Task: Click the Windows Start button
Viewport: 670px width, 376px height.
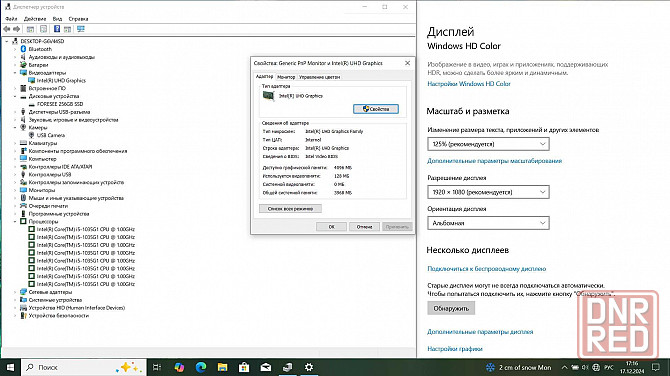Action: coord(10,367)
